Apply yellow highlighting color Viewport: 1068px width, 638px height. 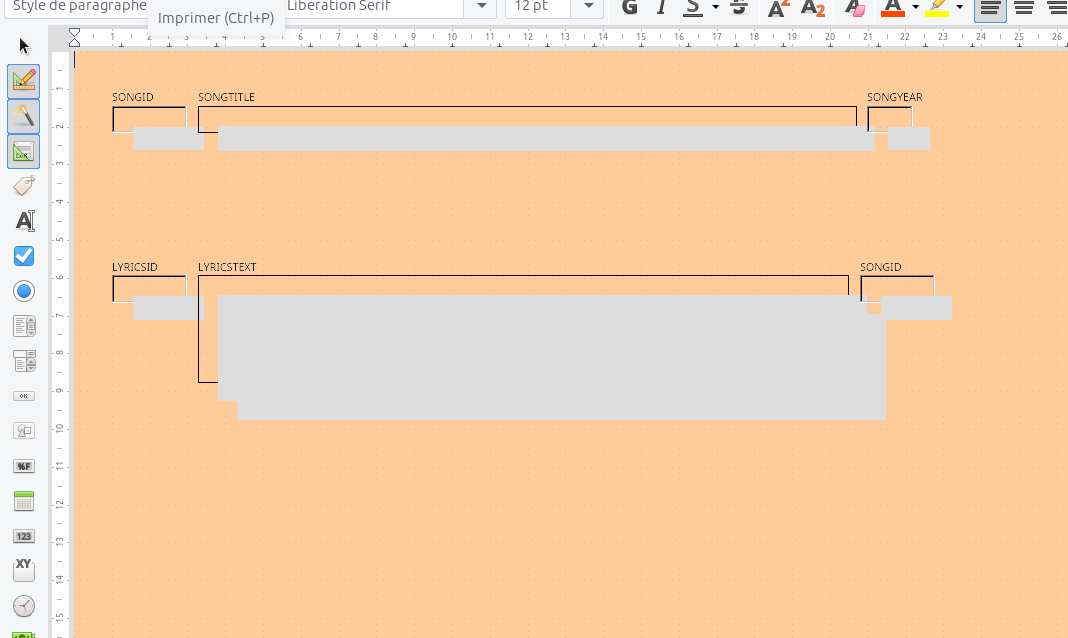[938, 7]
